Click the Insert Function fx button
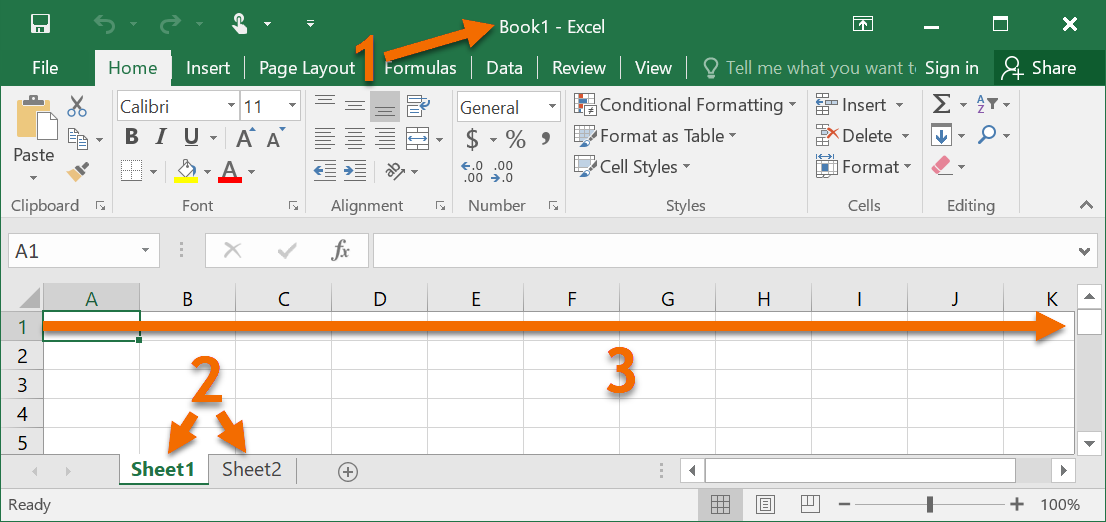Image resolution: width=1106 pixels, height=522 pixels. pos(341,251)
